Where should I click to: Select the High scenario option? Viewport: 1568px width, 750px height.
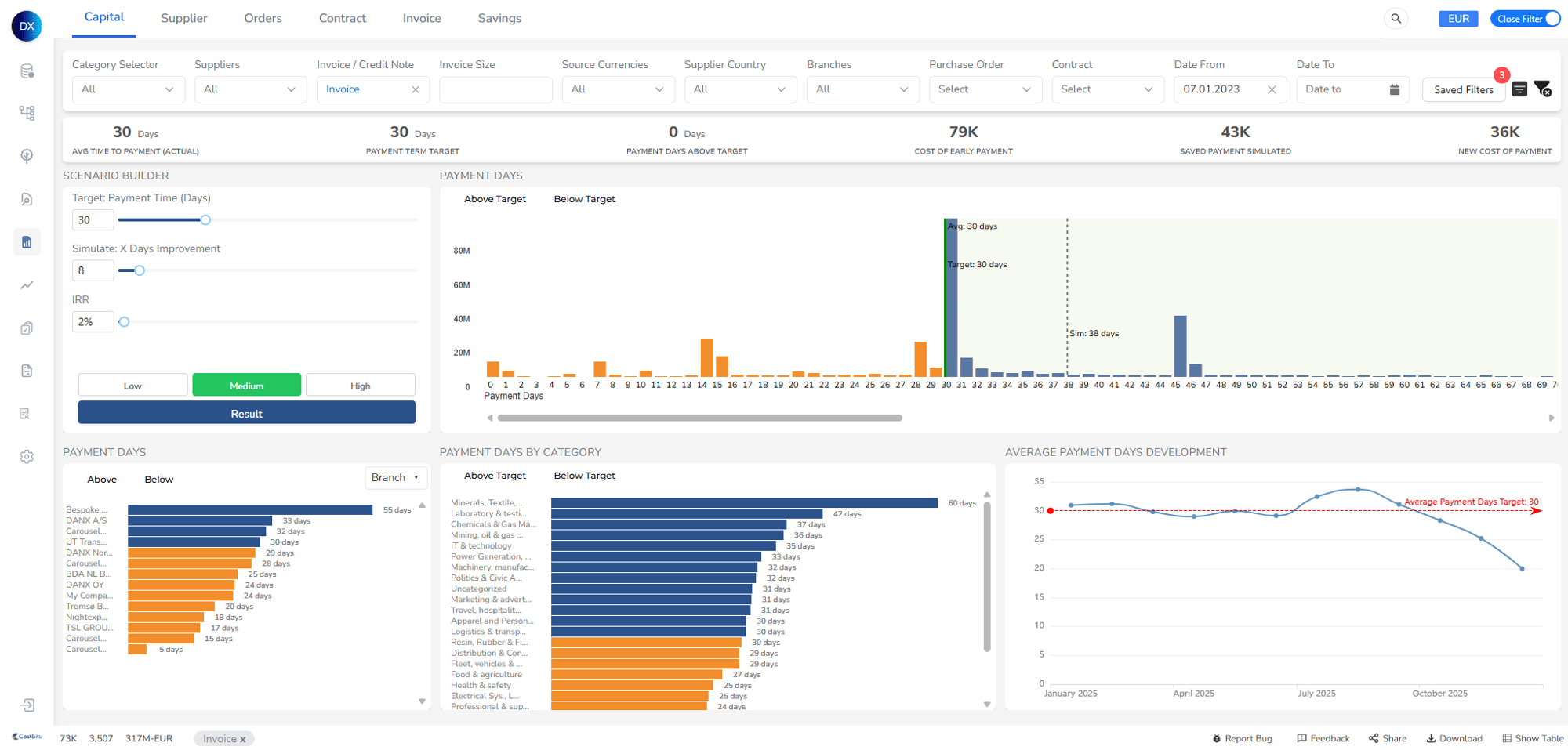coord(360,386)
